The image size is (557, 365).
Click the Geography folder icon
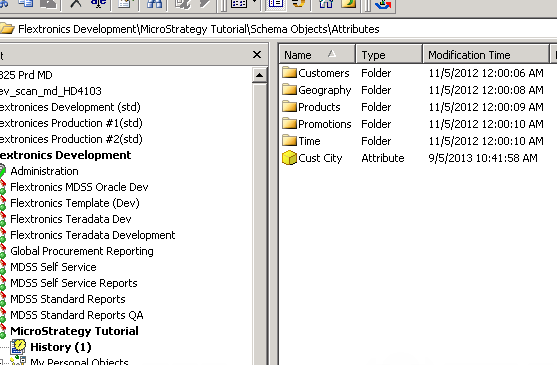[x=290, y=89]
